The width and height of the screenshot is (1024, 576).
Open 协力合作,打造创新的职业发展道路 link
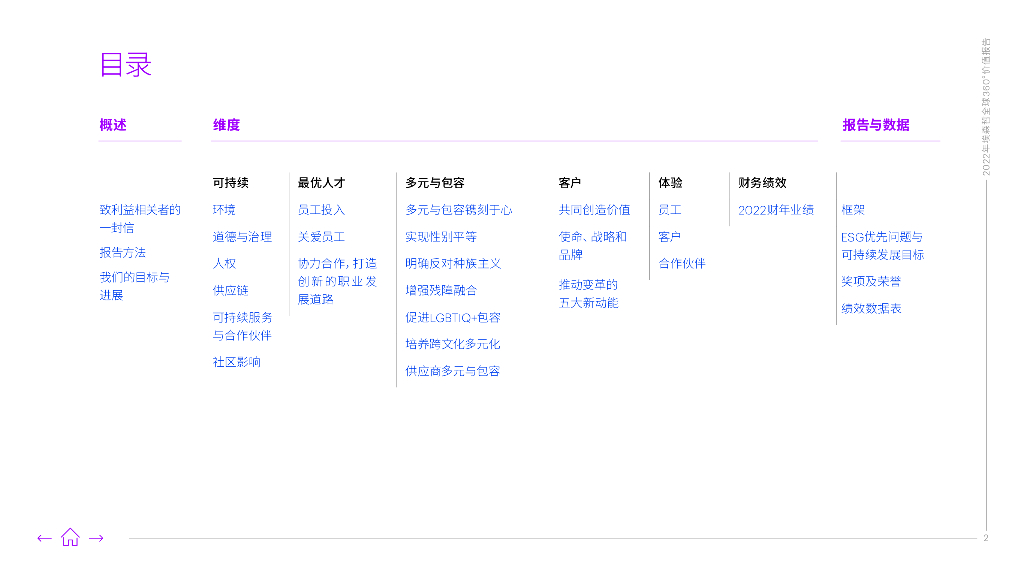(x=337, y=281)
